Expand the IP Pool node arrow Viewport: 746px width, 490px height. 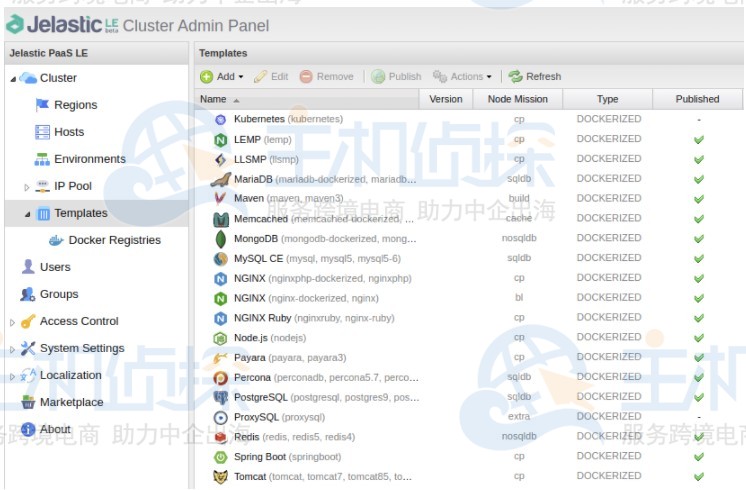(x=27, y=187)
